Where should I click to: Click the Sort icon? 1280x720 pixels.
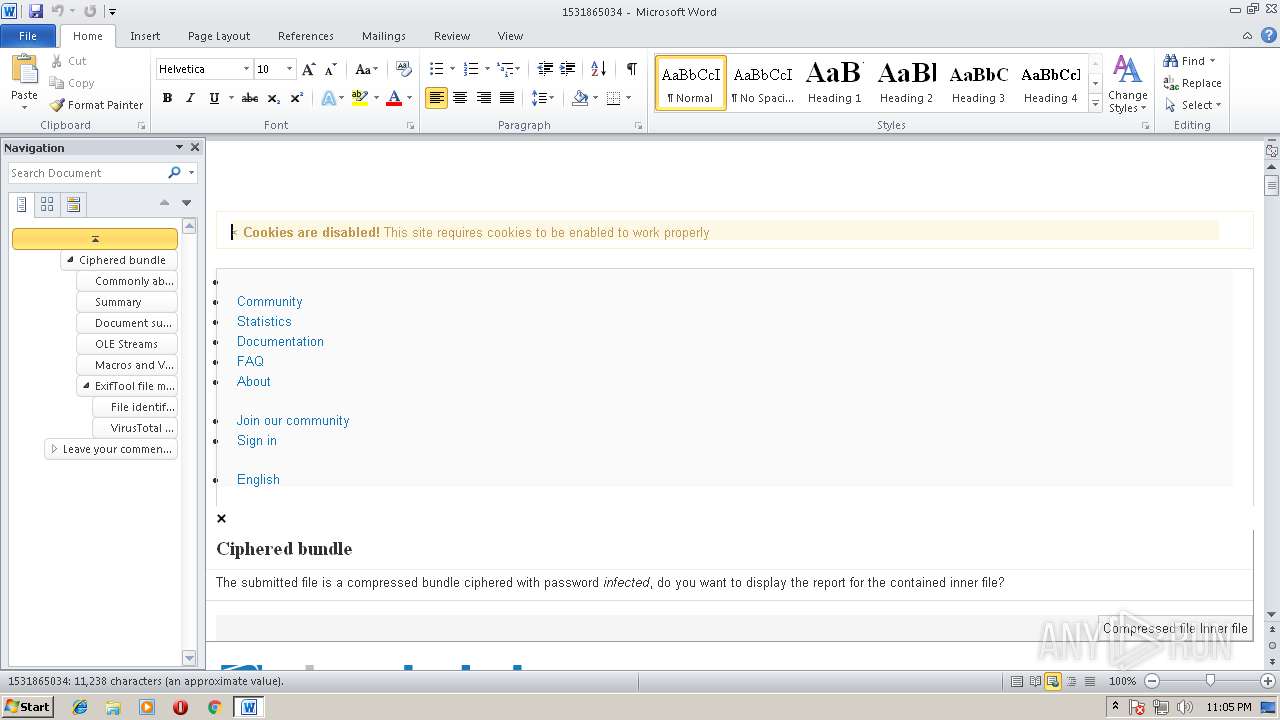click(x=598, y=69)
